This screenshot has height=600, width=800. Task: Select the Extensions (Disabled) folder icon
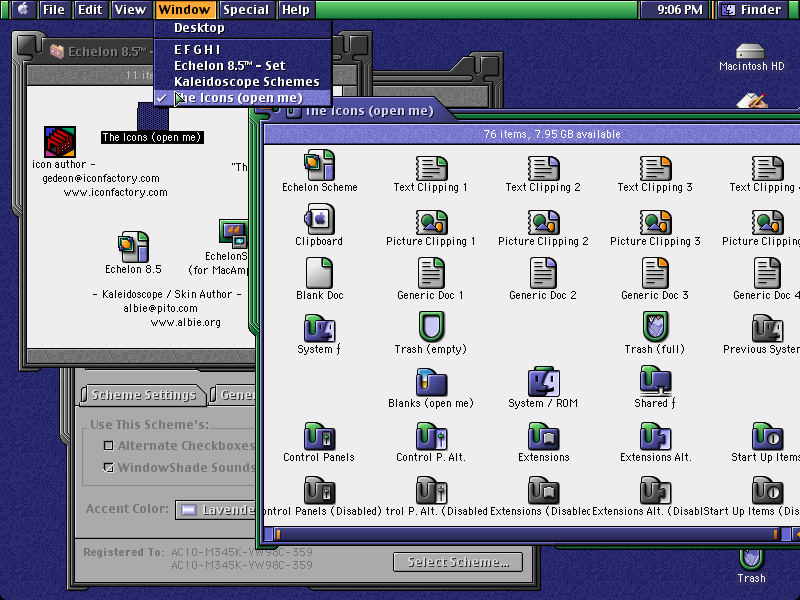[x=543, y=490]
